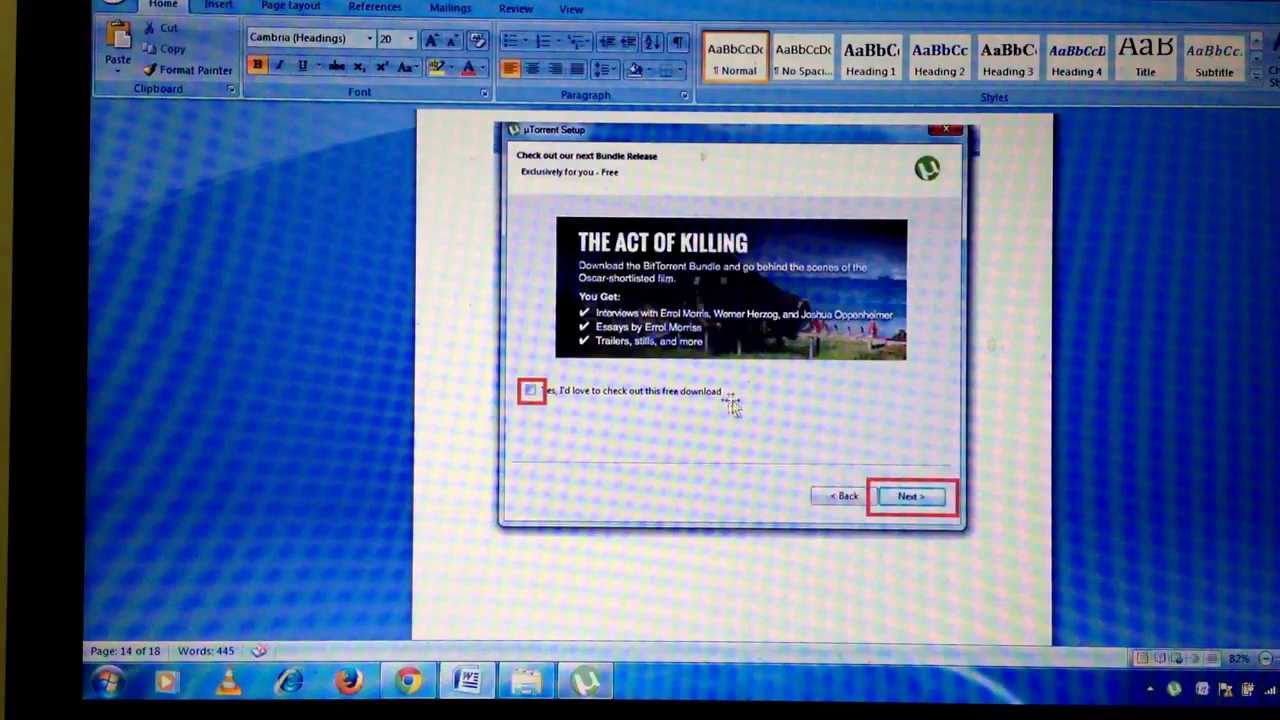This screenshot has width=1280, height=720.
Task: Select Center alignment
Action: [533, 69]
